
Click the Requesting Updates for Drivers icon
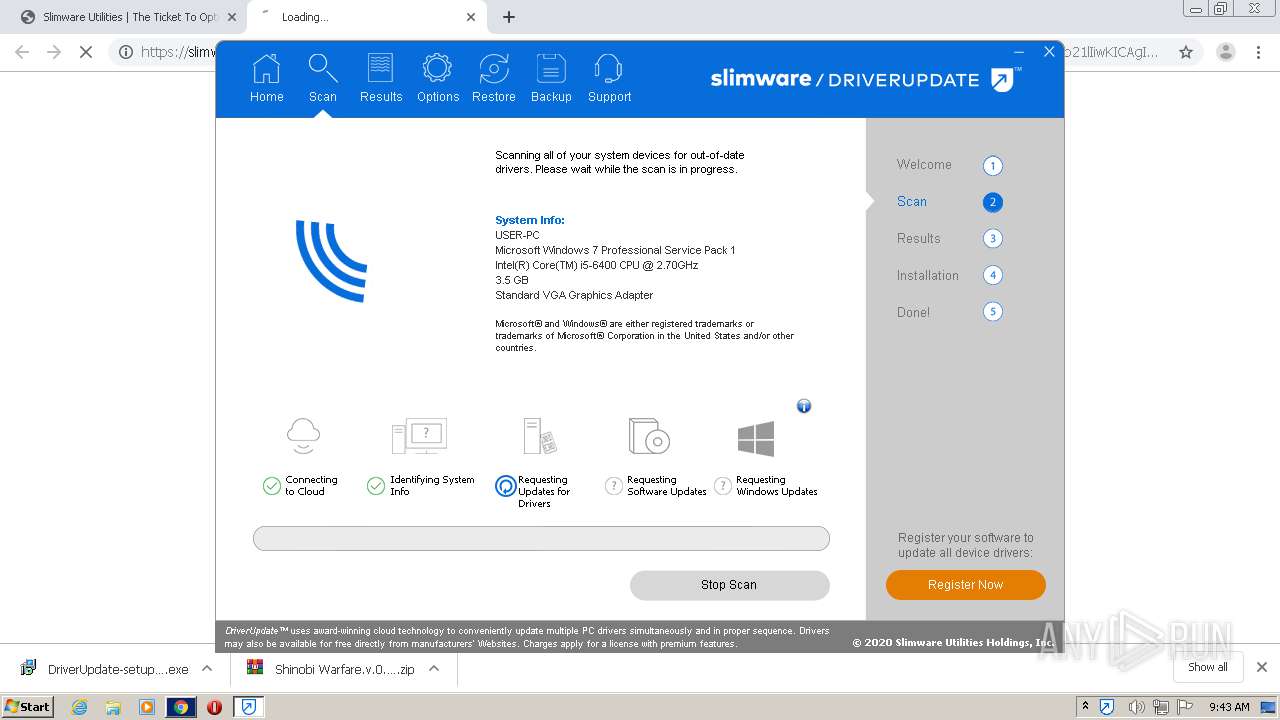[540, 436]
